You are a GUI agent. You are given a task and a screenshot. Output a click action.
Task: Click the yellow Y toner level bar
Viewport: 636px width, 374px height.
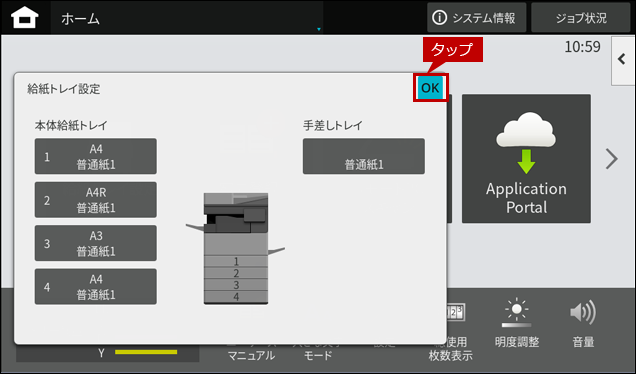[146, 352]
